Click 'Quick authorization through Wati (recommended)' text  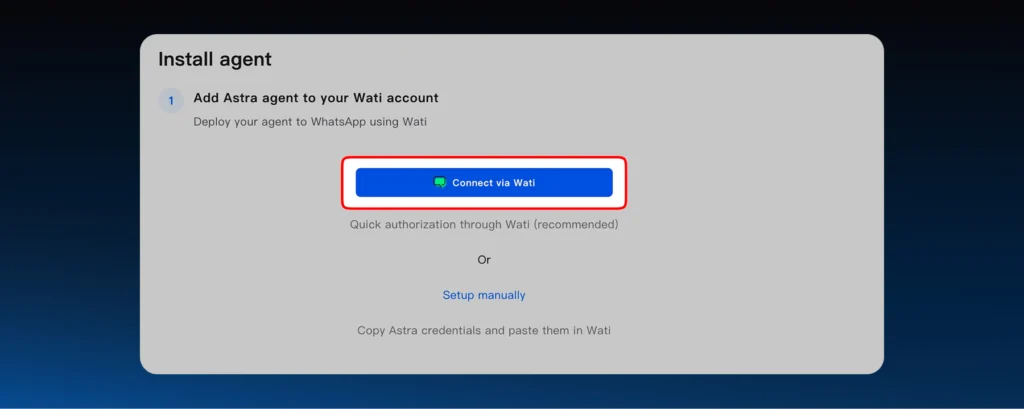[484, 224]
